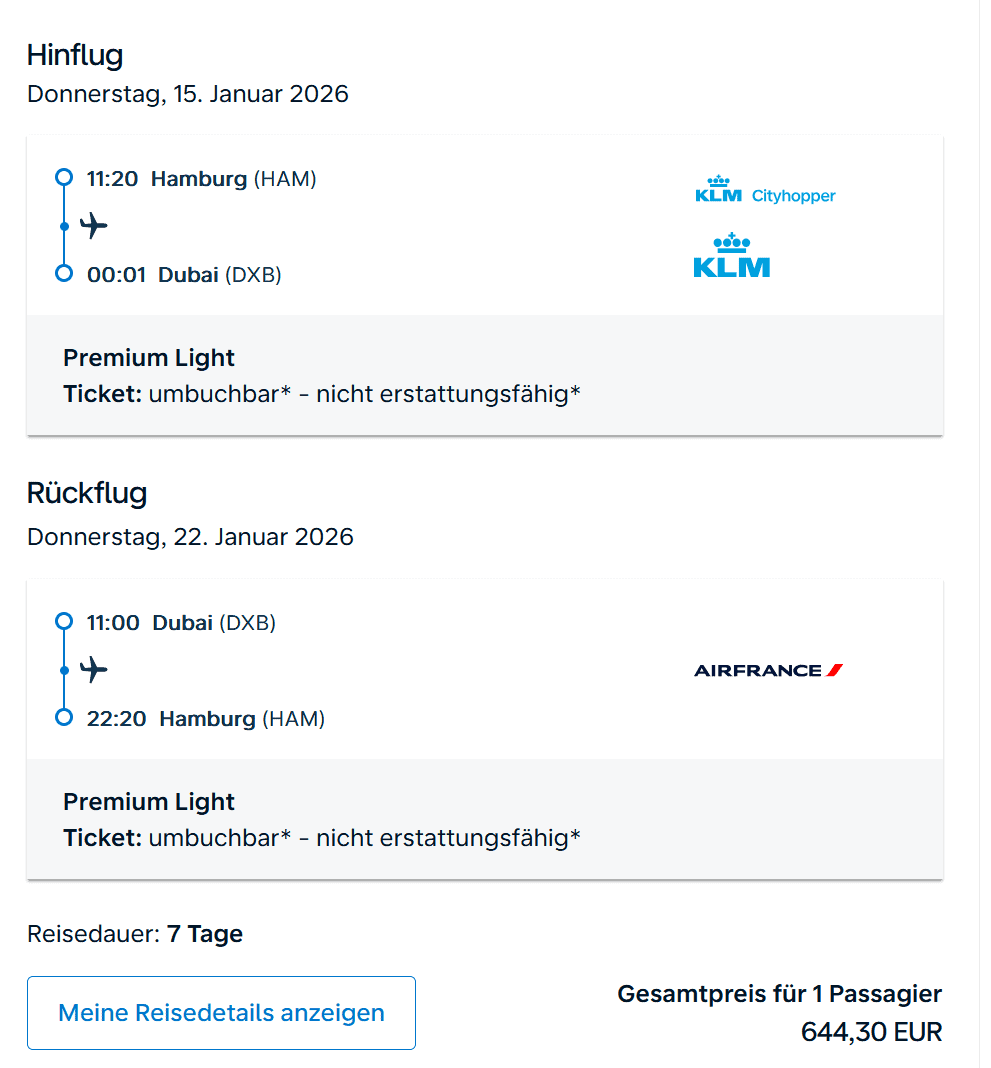This screenshot has width=991, height=1068.
Task: Click the airplane icon in the Hinflug card
Action: click(94, 225)
